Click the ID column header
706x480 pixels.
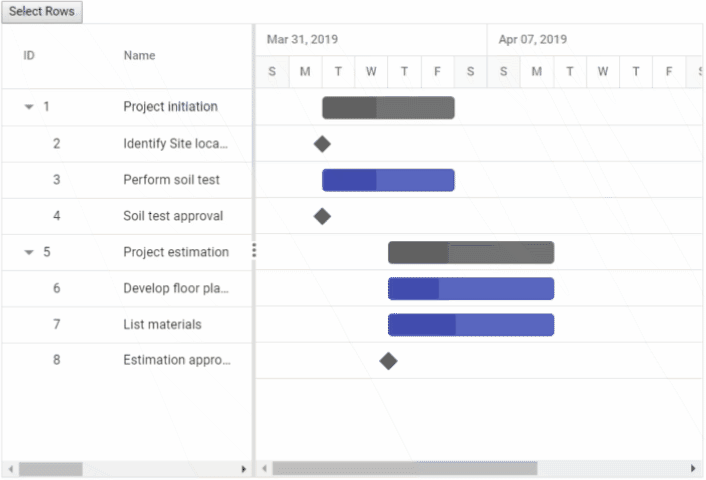tap(30, 56)
